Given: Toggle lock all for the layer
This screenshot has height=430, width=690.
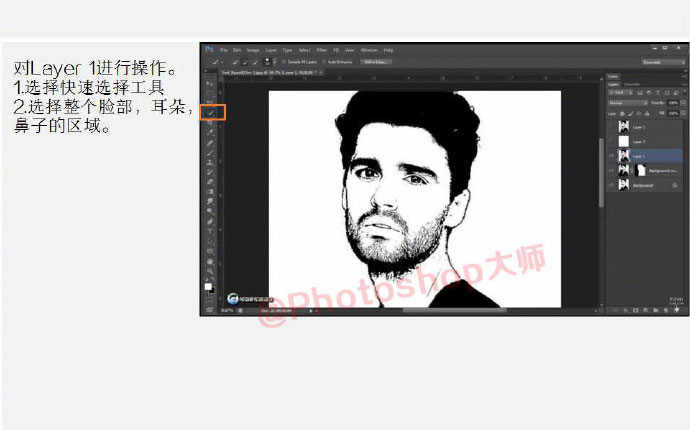Looking at the screenshot, I should click(x=647, y=114).
